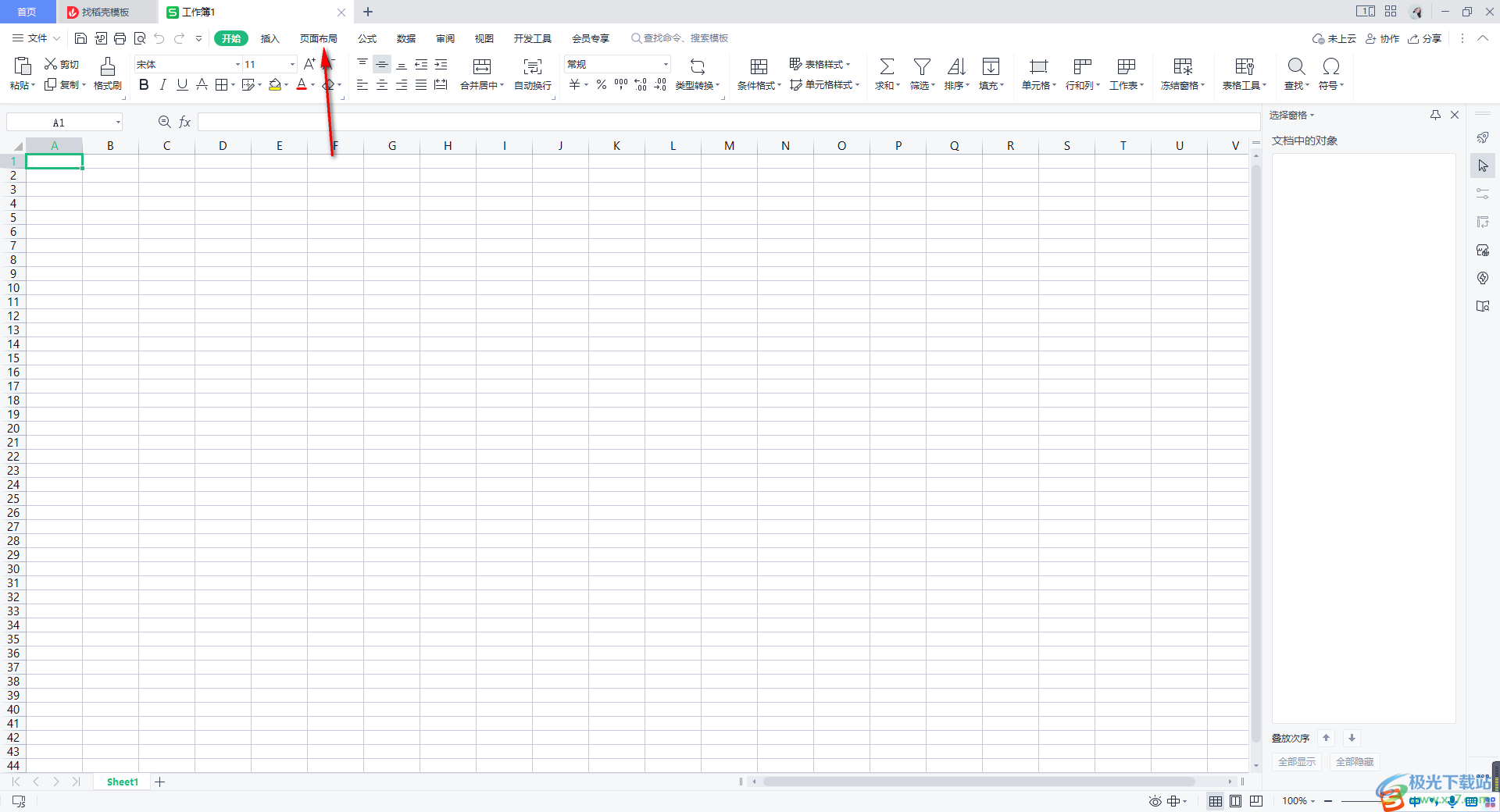1500x812 pixels.
Task: Click Type Conversion (类型转换) icon
Action: (x=698, y=66)
